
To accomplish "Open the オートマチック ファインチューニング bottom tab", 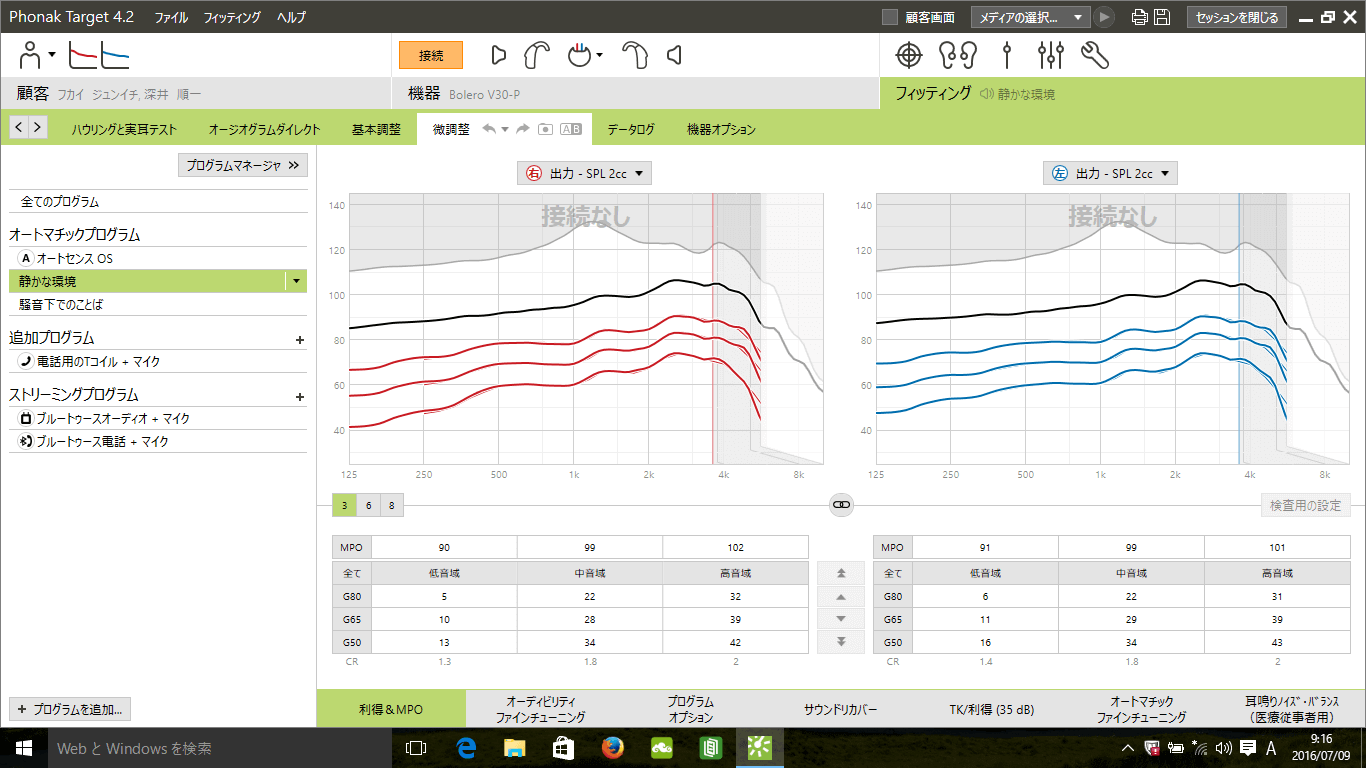I will coord(1141,709).
